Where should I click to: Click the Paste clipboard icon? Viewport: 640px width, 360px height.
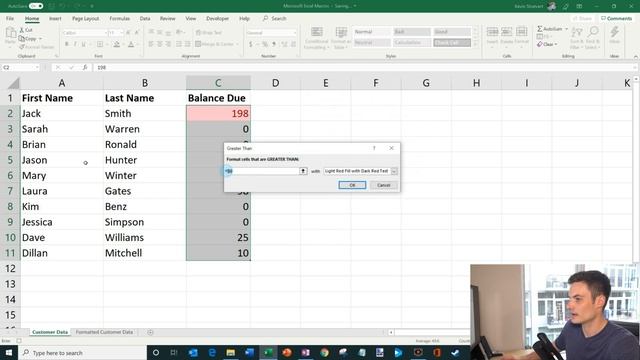(x=11, y=33)
